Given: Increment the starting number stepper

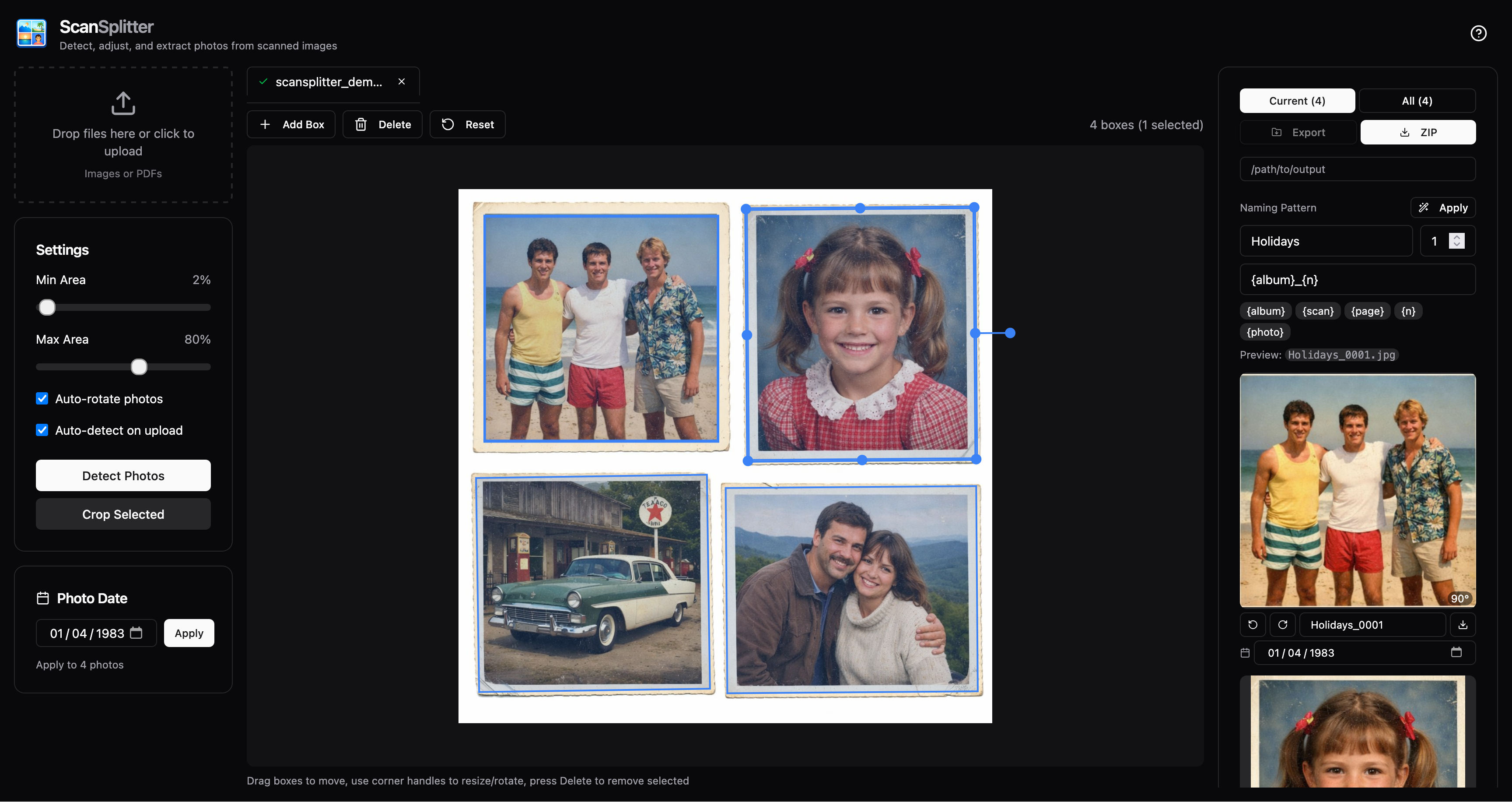Looking at the screenshot, I should tap(1456, 237).
